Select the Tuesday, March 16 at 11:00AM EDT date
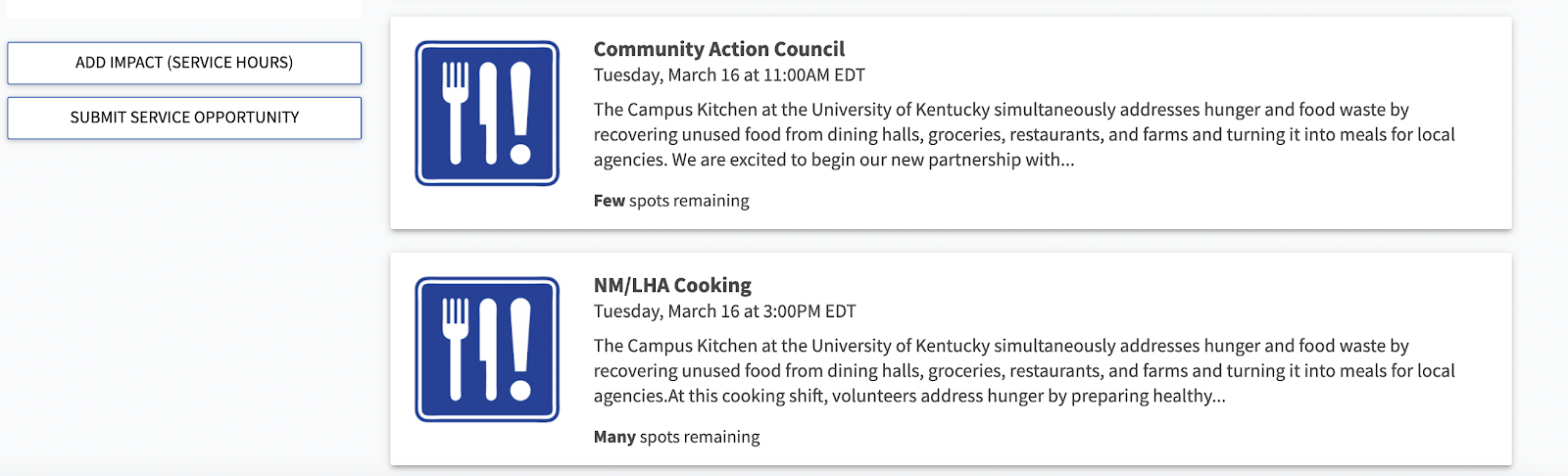 point(729,75)
